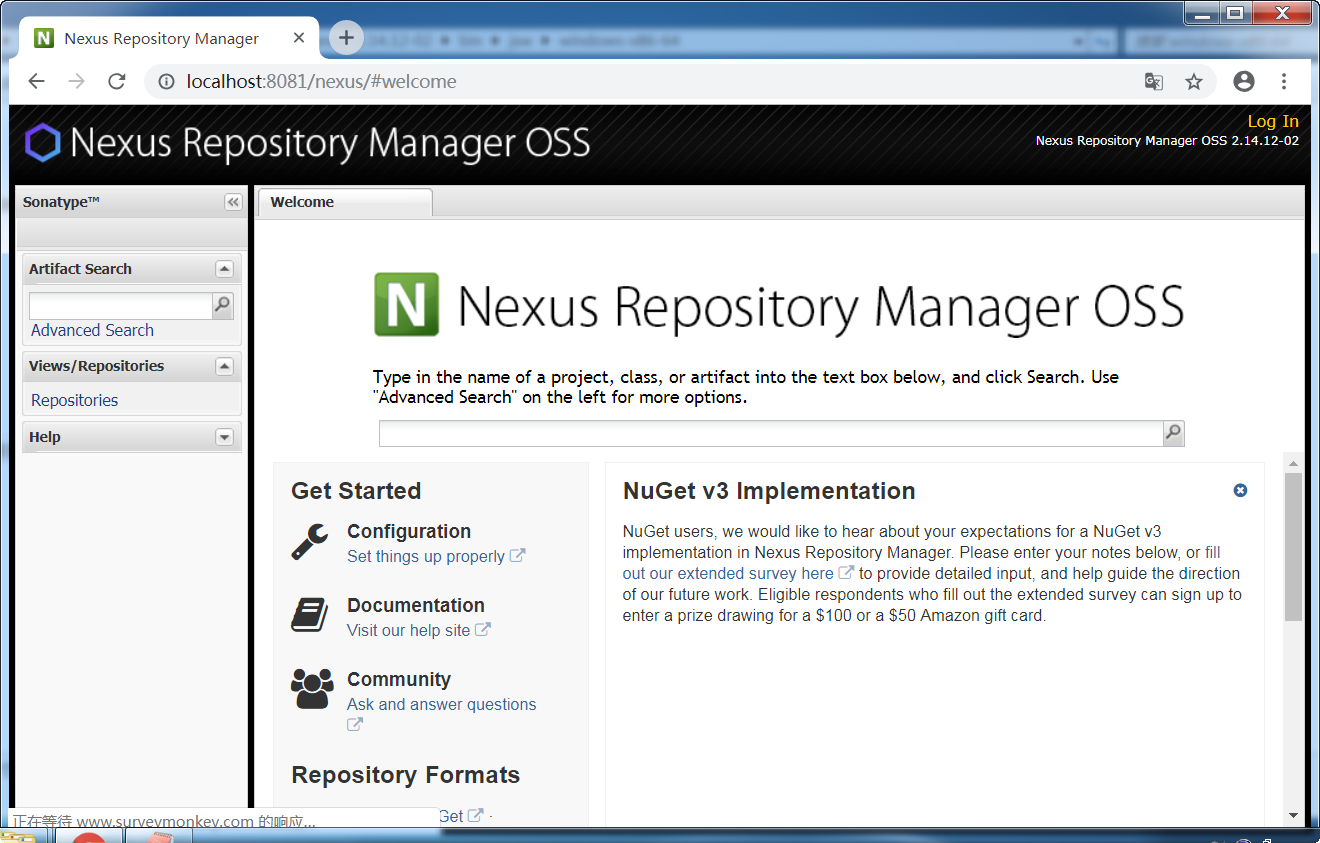This screenshot has width=1320, height=843.
Task: Follow the Visit our help site link
Action: pos(408,630)
